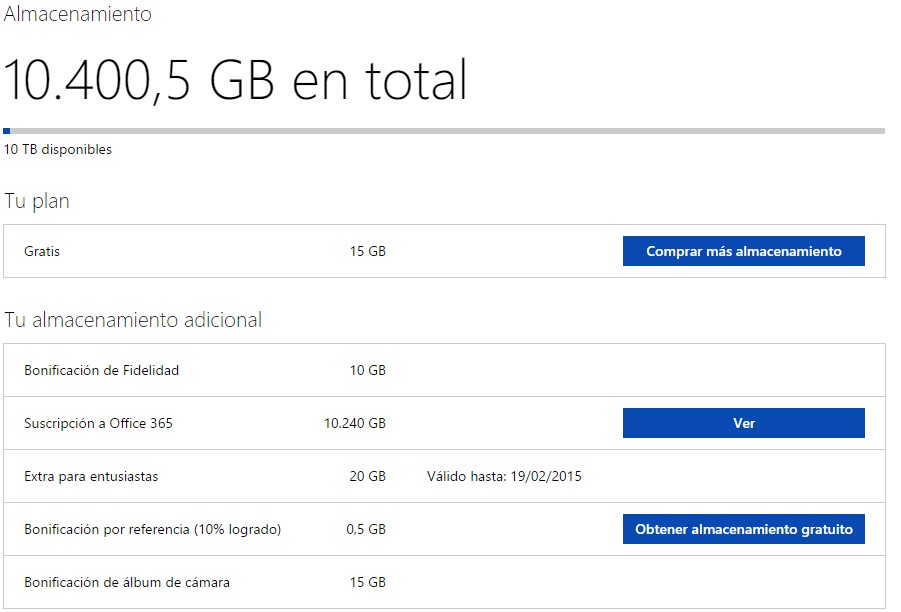This screenshot has width=901, height=612.
Task: Select the Gratis plan row label
Action: coord(42,252)
